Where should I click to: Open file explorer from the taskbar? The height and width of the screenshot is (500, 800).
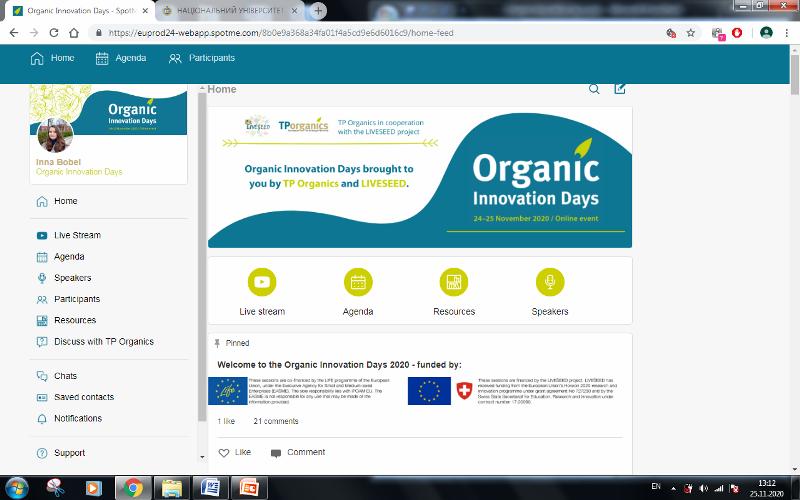click(x=172, y=488)
